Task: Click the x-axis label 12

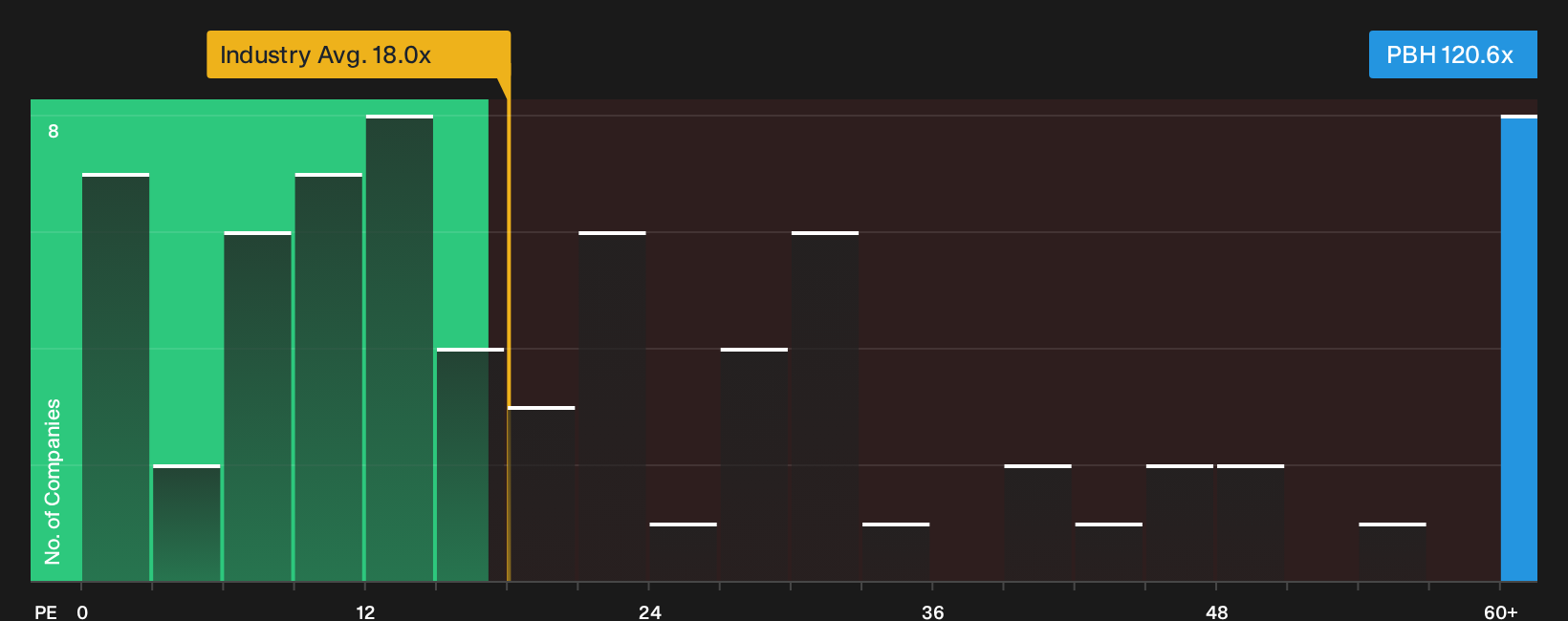Action: pos(365,612)
